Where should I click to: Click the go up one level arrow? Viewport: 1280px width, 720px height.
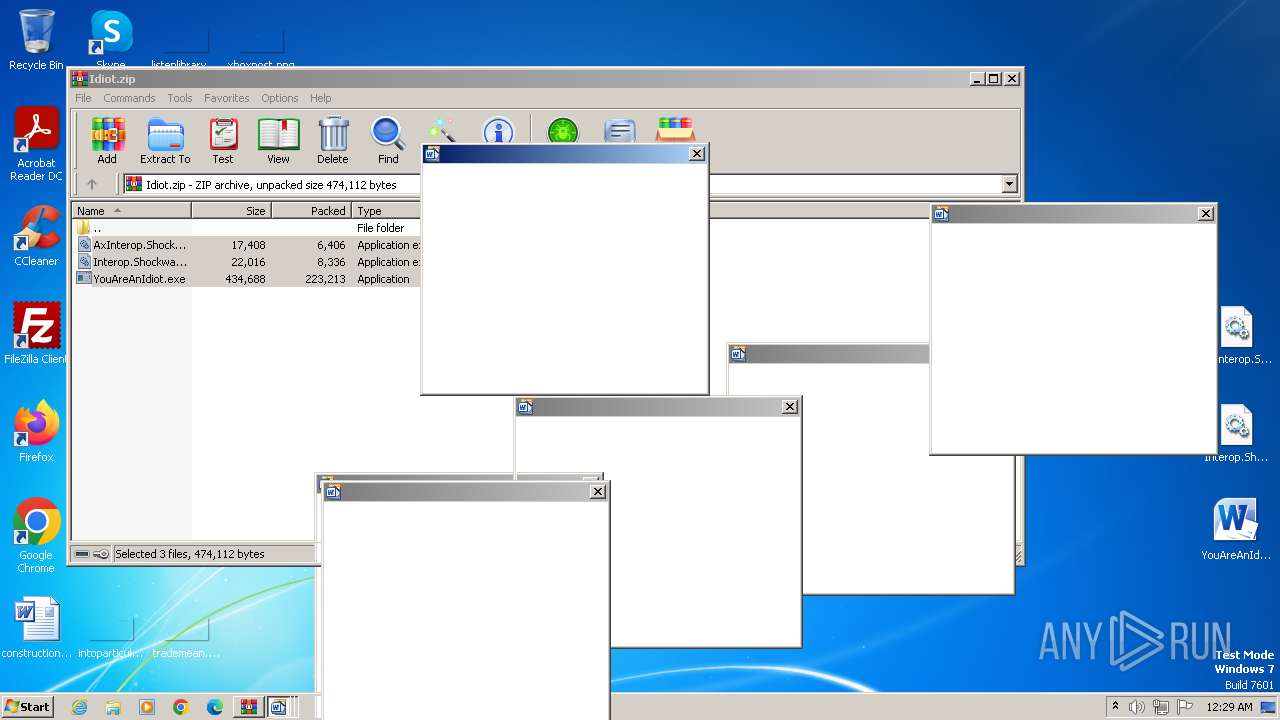[92, 184]
